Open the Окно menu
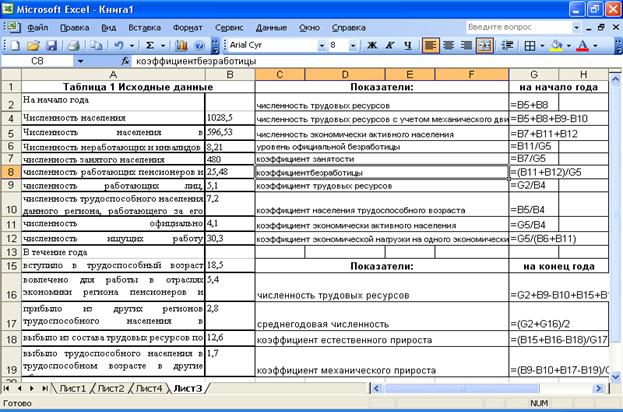 (309, 27)
